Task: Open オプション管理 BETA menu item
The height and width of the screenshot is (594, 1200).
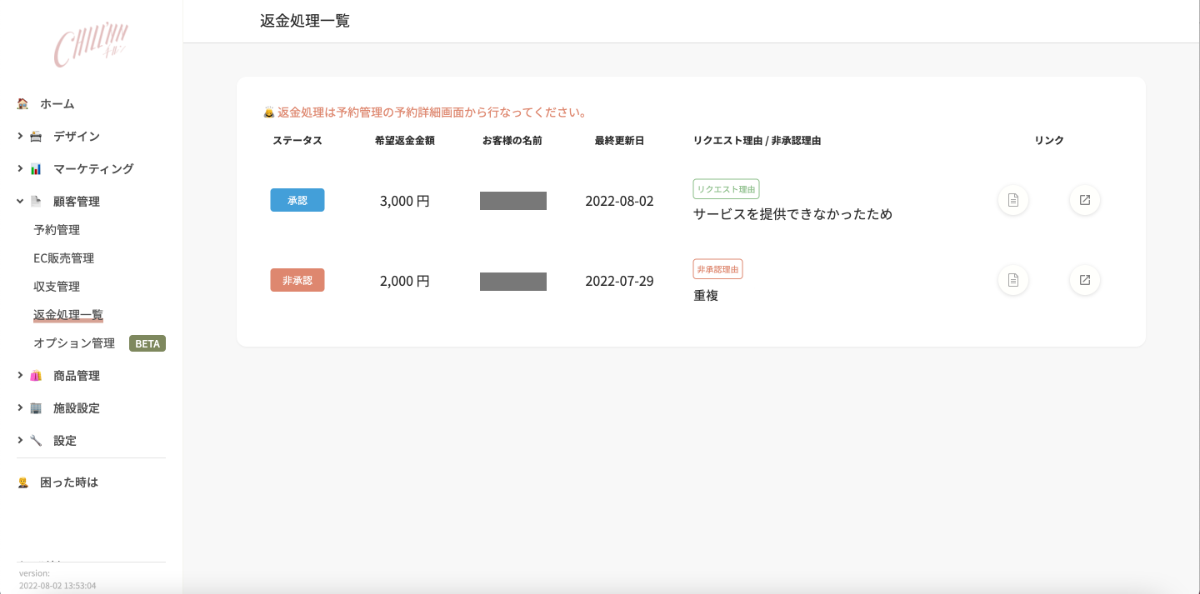Action: (x=75, y=343)
